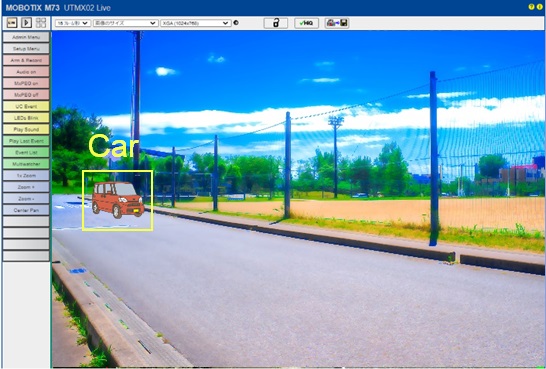Click the LEDs Blink softbutton

pyautogui.click(x=26, y=118)
